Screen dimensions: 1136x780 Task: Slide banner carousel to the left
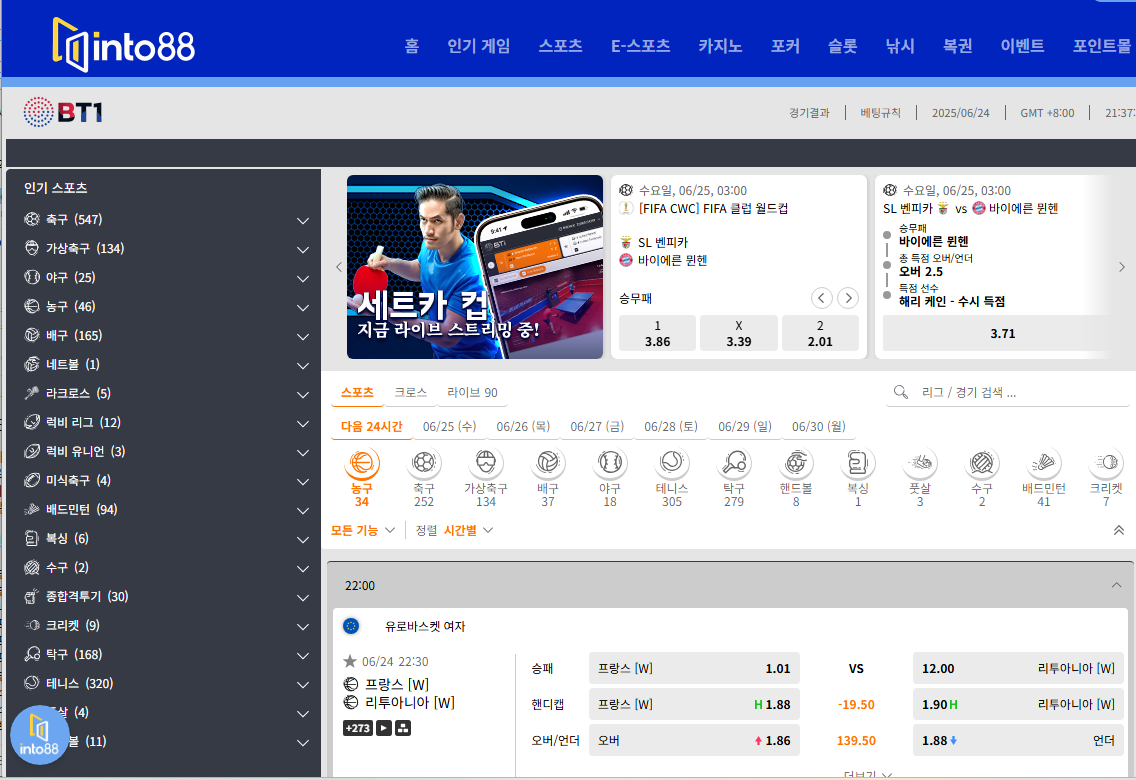tap(338, 267)
